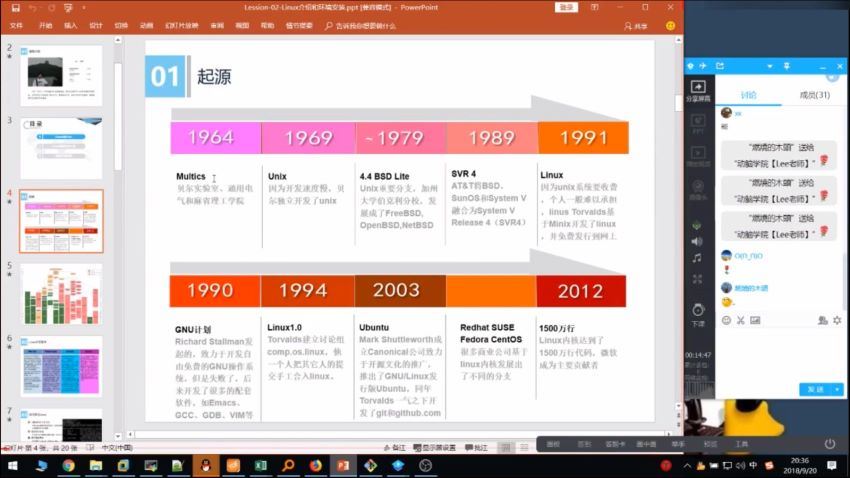Click the Save icon in the quick access bar

tap(15, 8)
